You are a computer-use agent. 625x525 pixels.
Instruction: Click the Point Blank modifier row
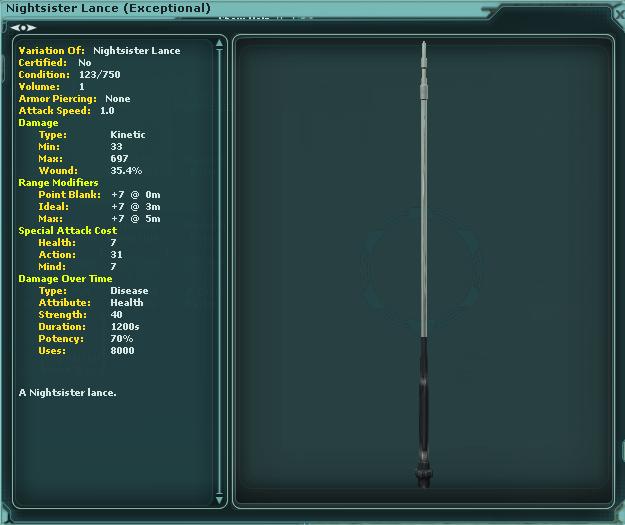click(99, 195)
